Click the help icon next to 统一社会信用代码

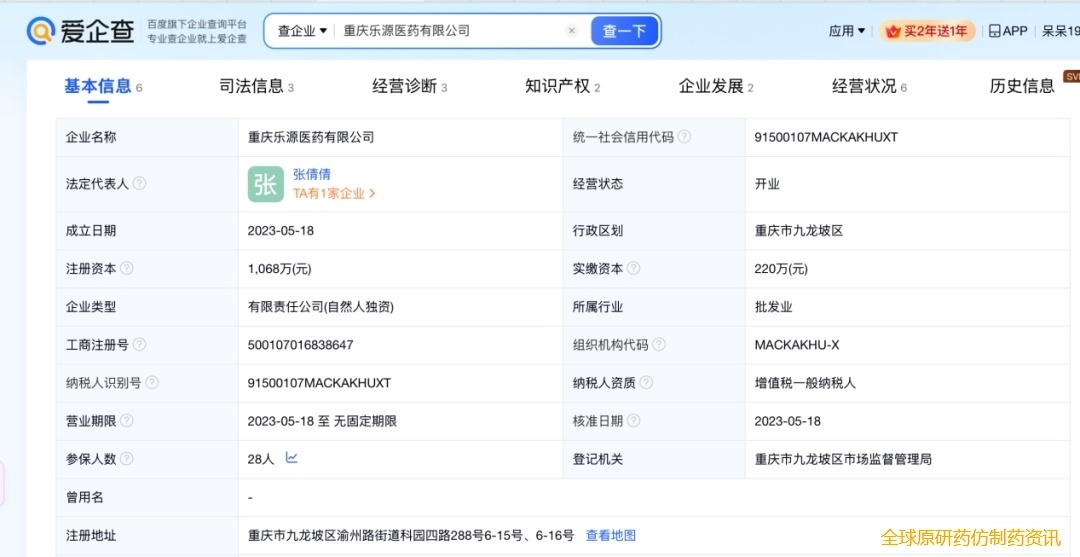pyautogui.click(x=684, y=137)
